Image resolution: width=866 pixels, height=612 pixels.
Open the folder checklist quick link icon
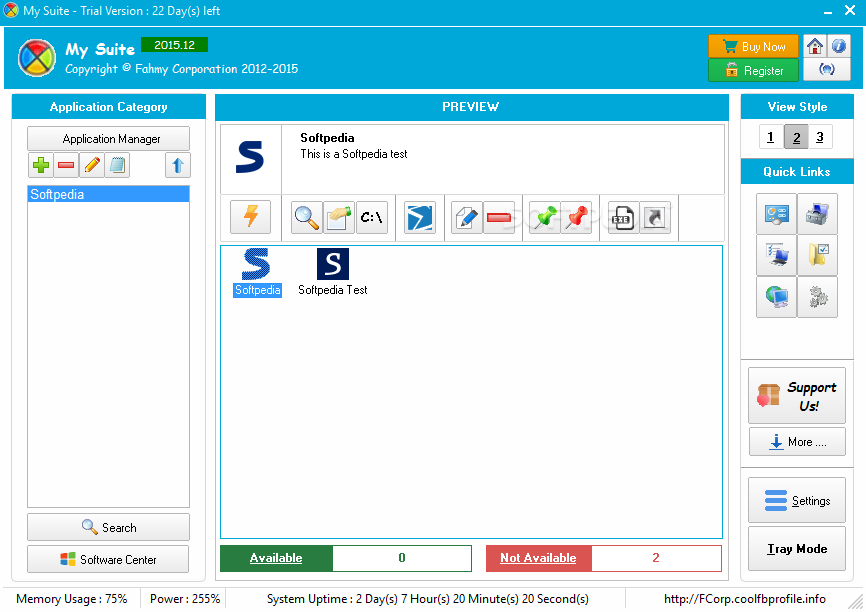(x=817, y=255)
